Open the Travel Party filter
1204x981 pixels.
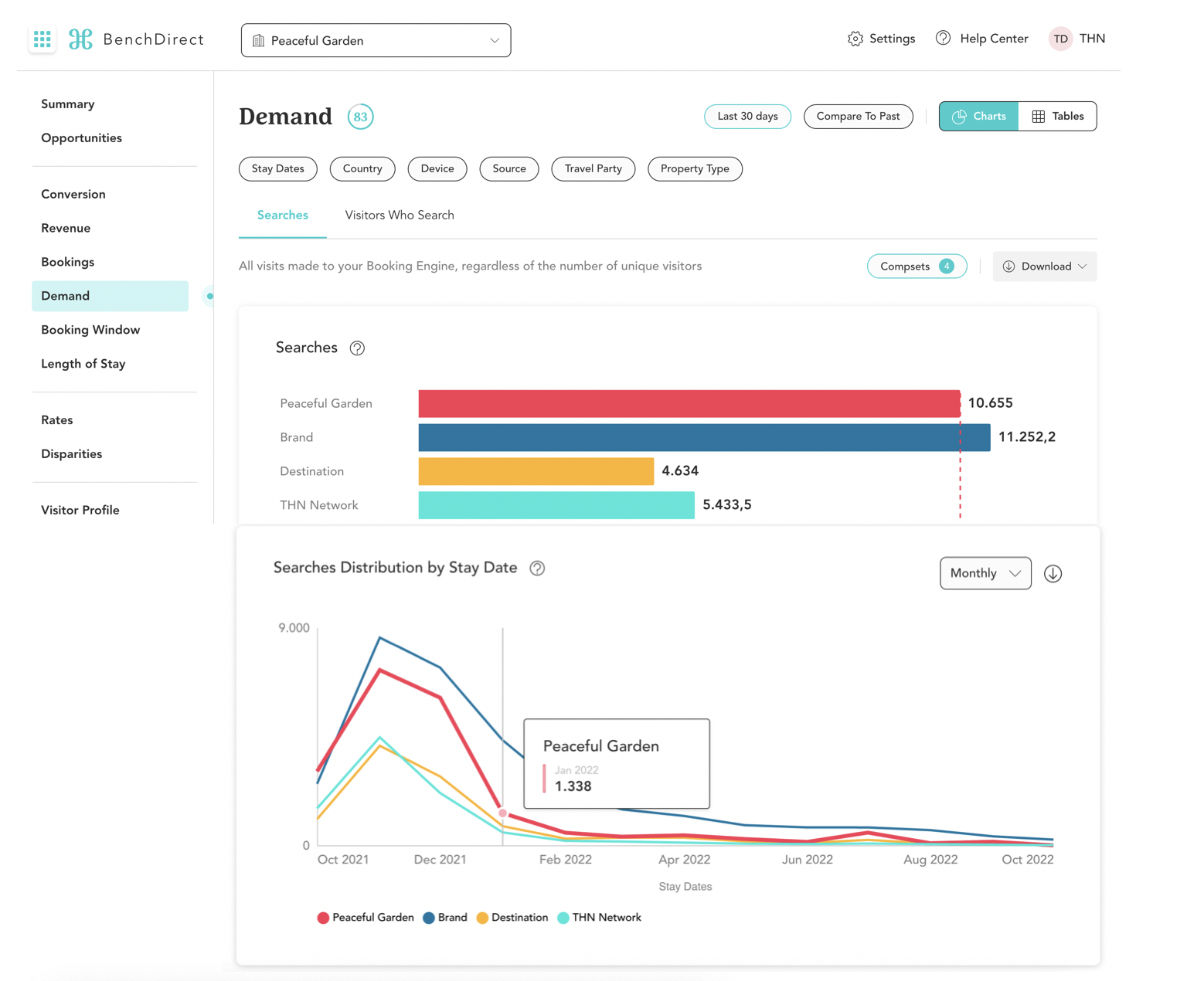click(x=593, y=168)
